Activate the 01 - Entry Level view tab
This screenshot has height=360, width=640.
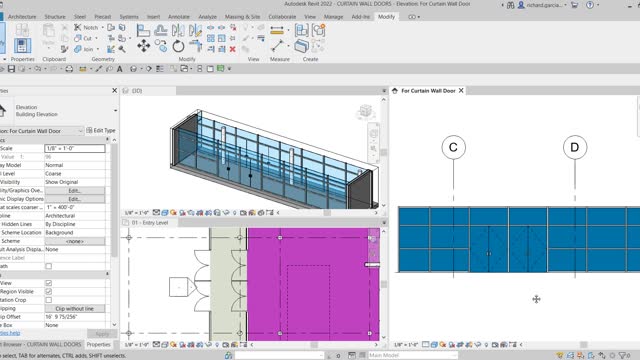pyautogui.click(x=149, y=223)
